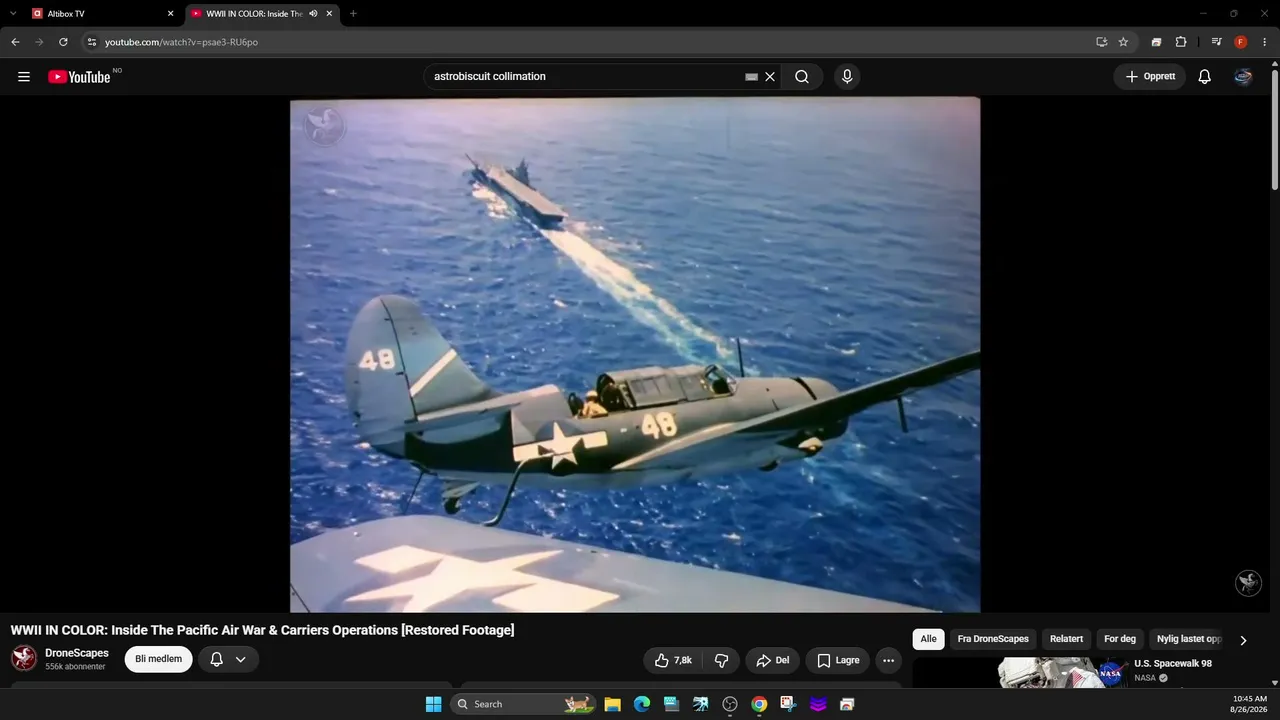Click the 556k abonnenter subscriber count

click(75, 667)
